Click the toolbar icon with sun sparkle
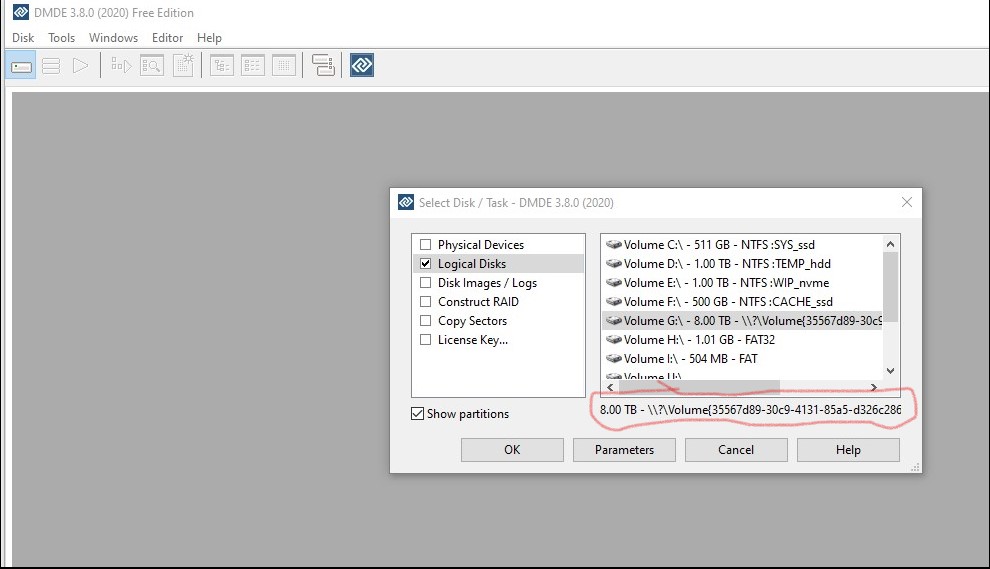The height and width of the screenshot is (569, 990). (x=183, y=66)
